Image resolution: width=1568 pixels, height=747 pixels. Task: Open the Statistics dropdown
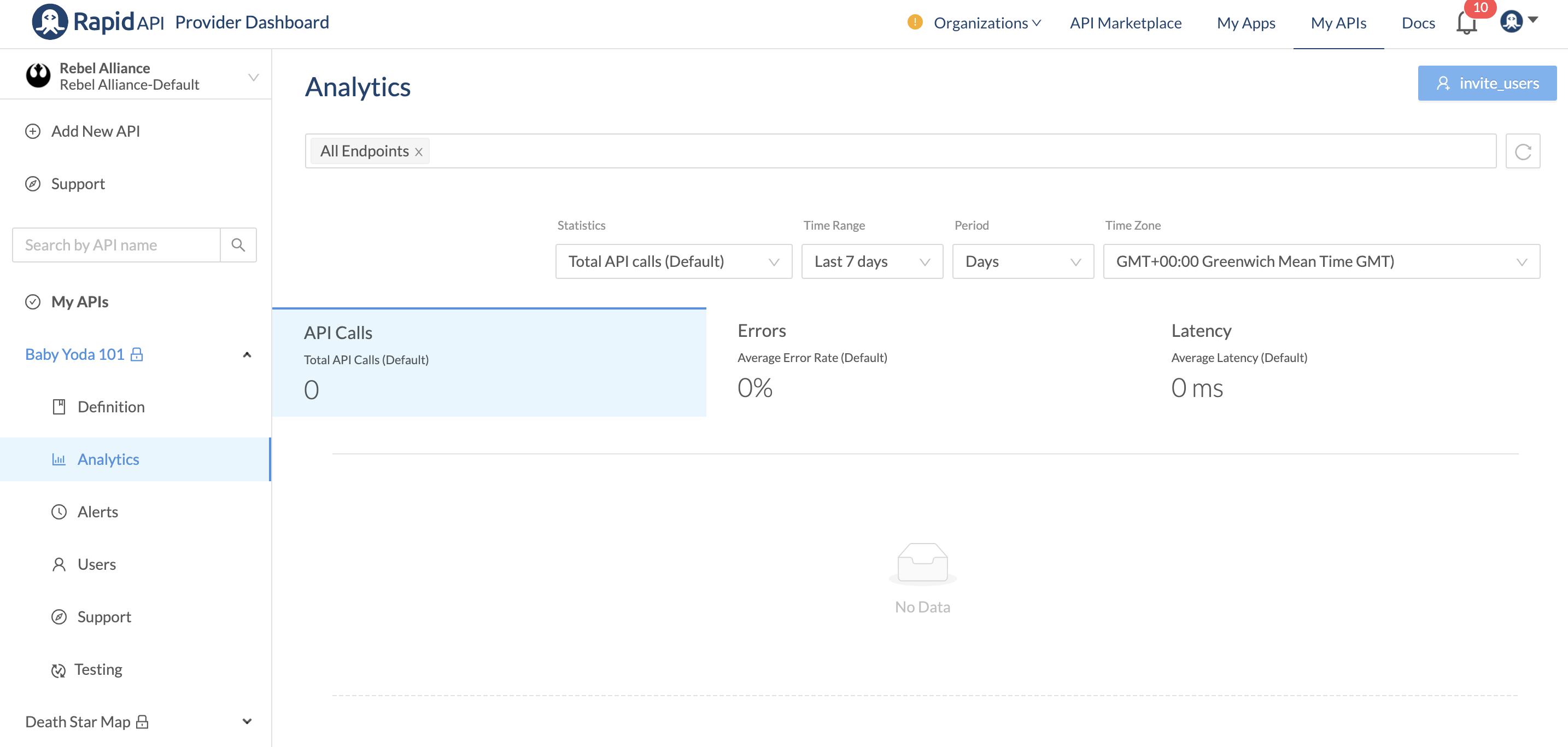click(x=674, y=262)
